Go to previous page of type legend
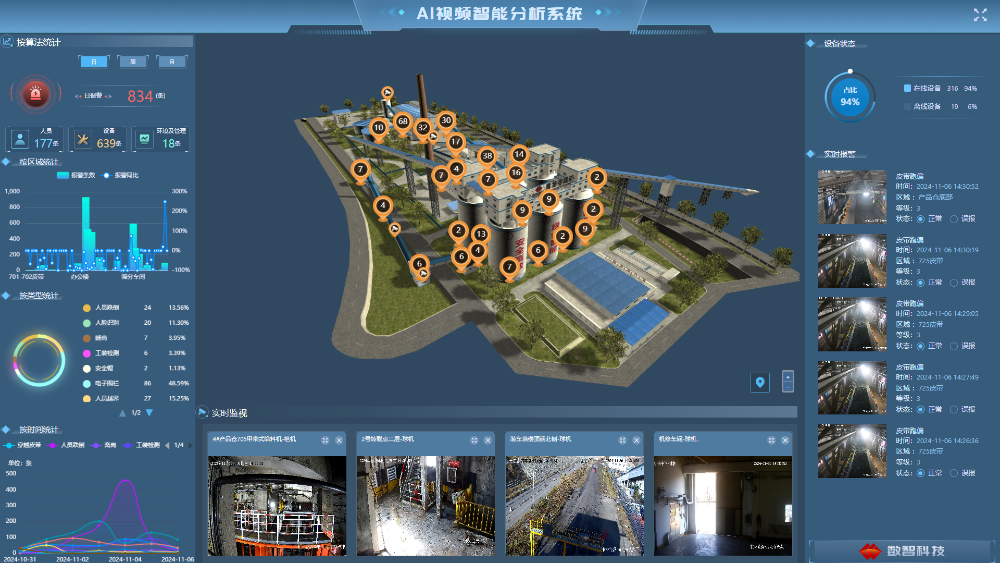This screenshot has width=1000, height=563. tap(124, 412)
